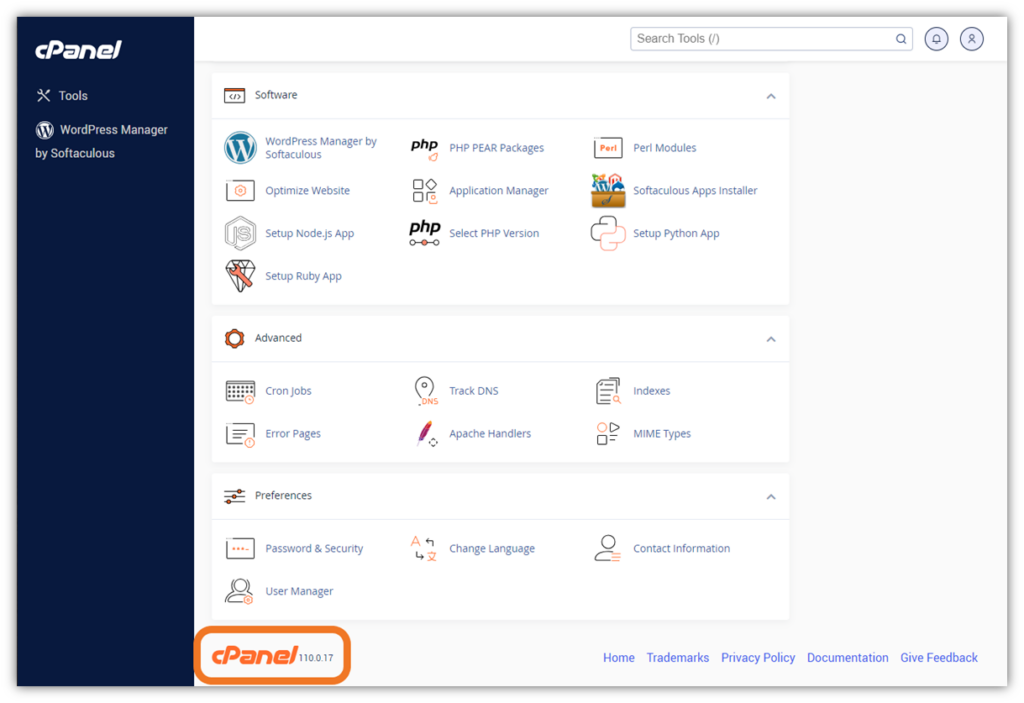Open the Cron Jobs text link

(x=288, y=391)
